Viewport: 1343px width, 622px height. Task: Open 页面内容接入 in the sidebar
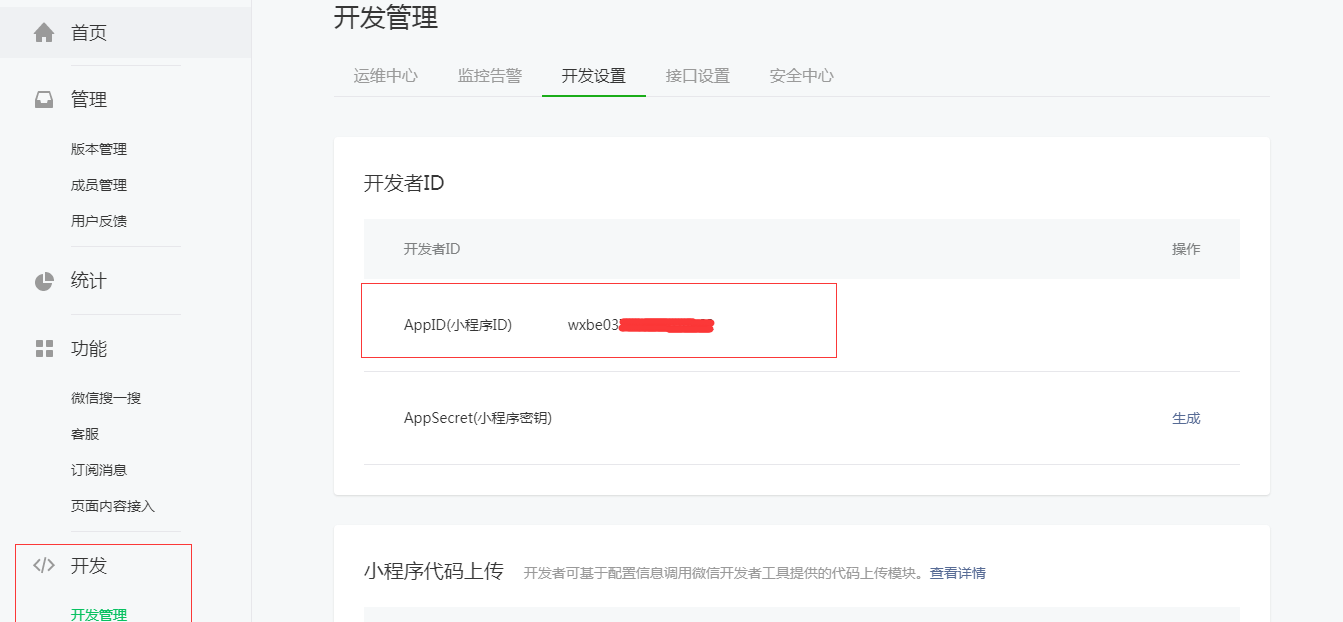[113, 506]
